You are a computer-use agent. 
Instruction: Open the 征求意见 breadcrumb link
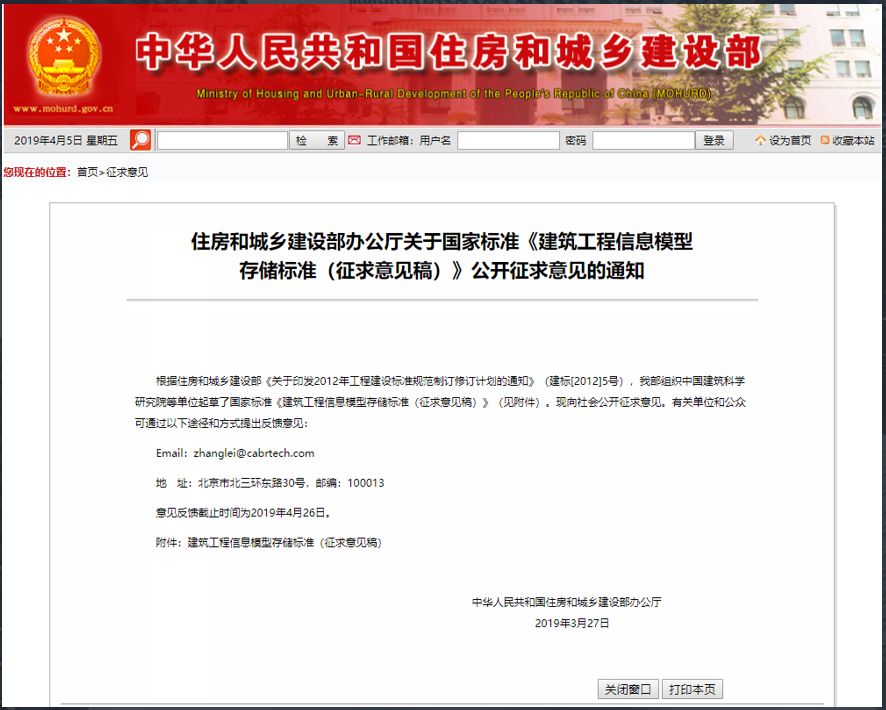tap(127, 172)
